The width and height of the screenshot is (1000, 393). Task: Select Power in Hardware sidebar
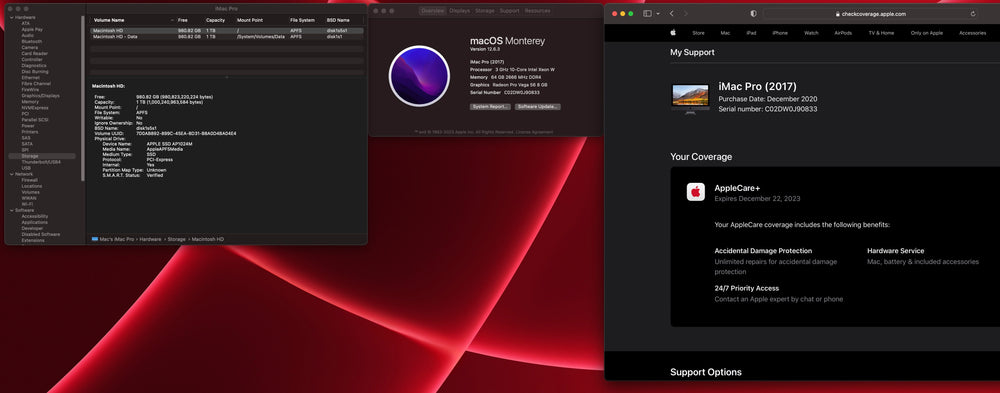(x=28, y=126)
